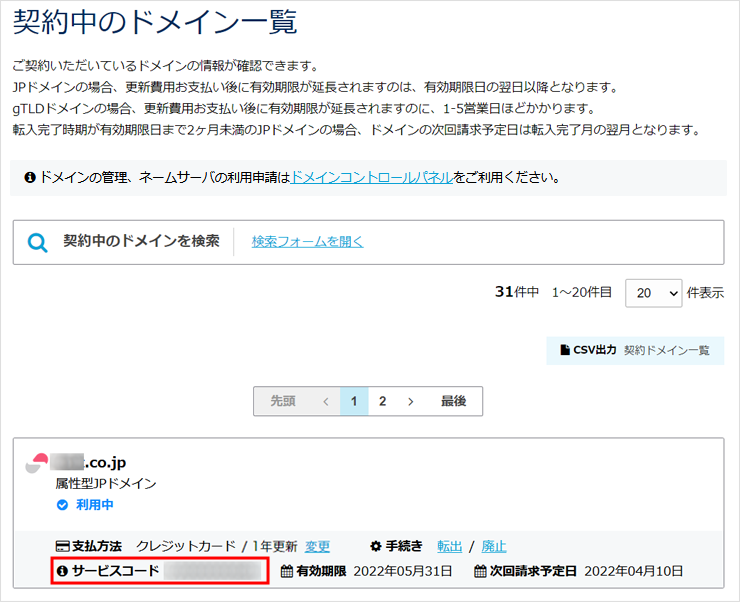Click the 契約中のドメインを検索 label

142,241
